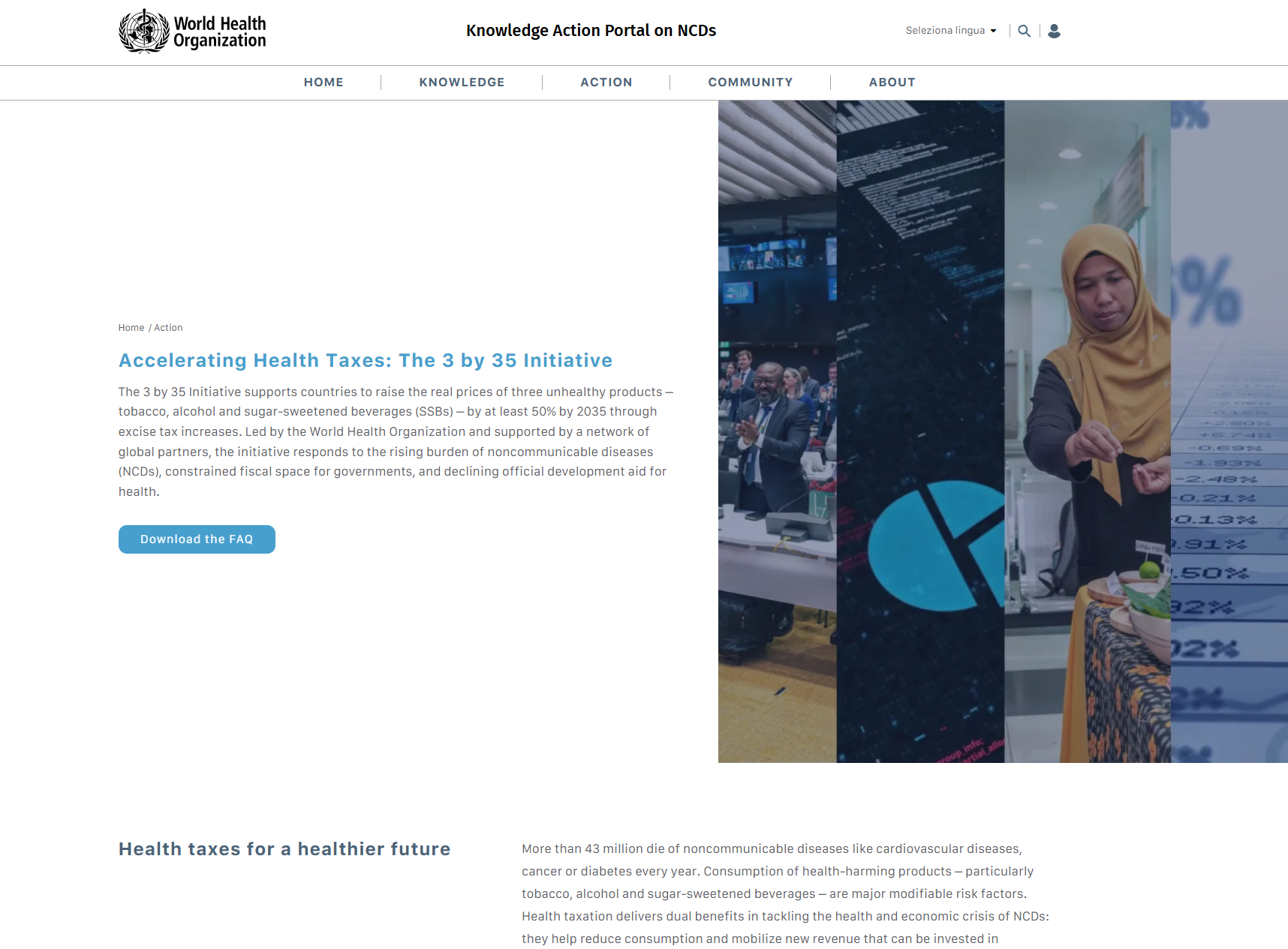This screenshot has height=949, width=1288.
Task: Click ABOUT in the navigation bar
Action: click(892, 83)
